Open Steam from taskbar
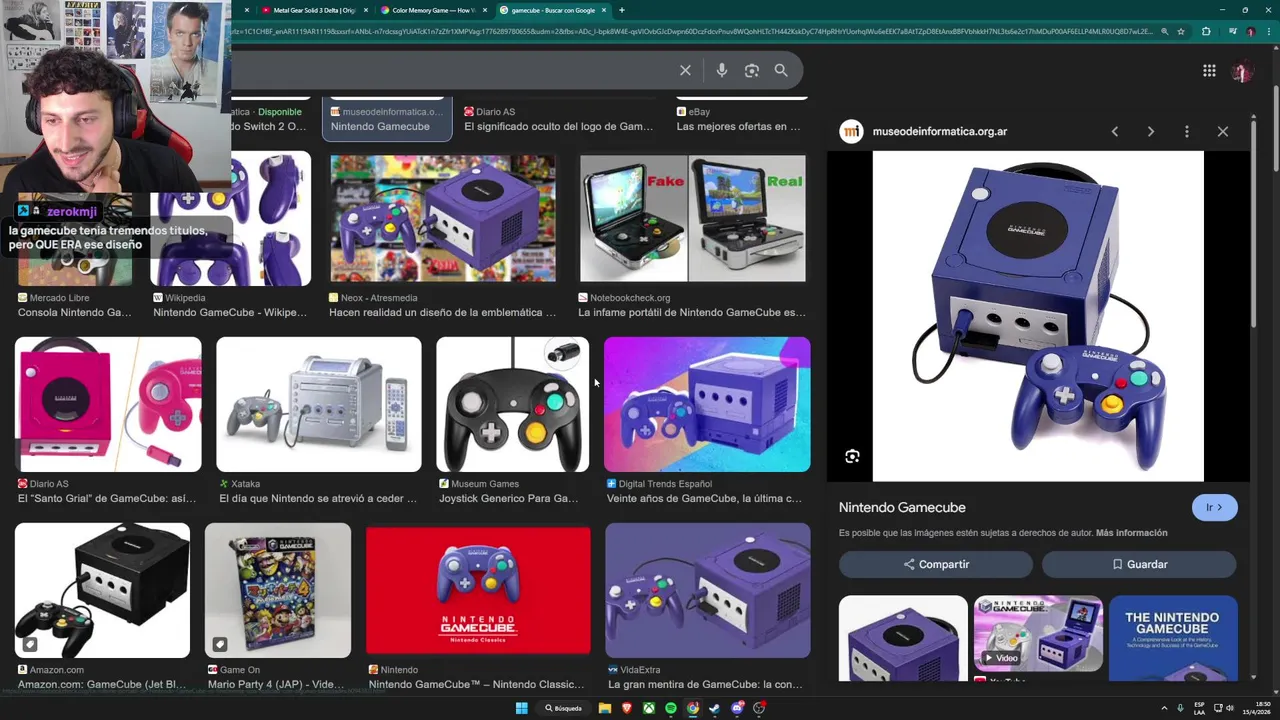Image resolution: width=1280 pixels, height=720 pixels. click(x=715, y=708)
